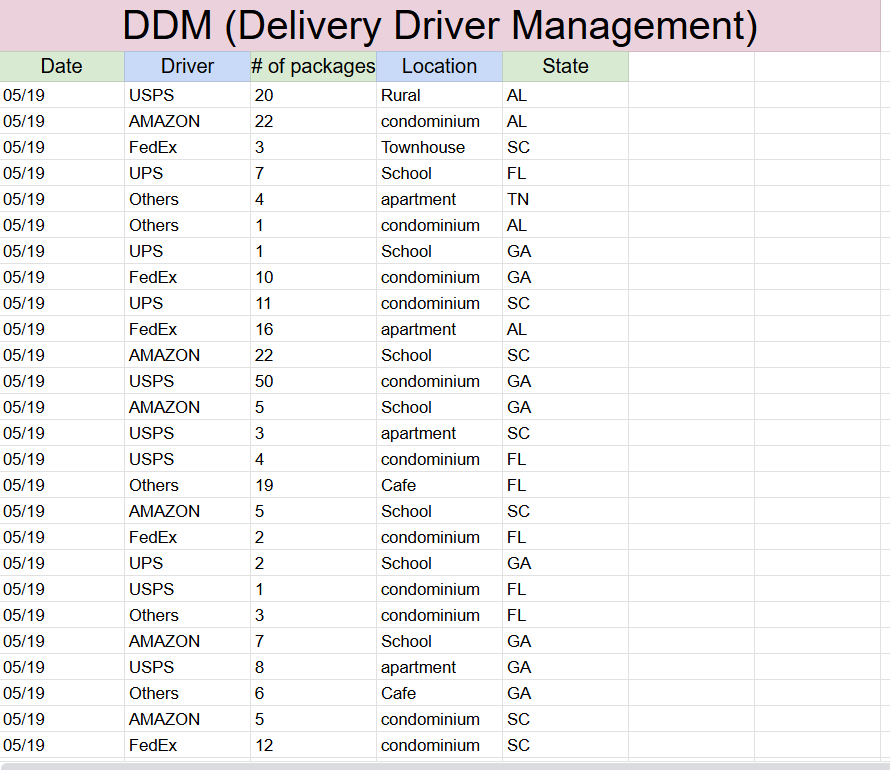The height and width of the screenshot is (770, 890).
Task: Select 'apartment' in FedEx 16-package row
Action: point(439,329)
